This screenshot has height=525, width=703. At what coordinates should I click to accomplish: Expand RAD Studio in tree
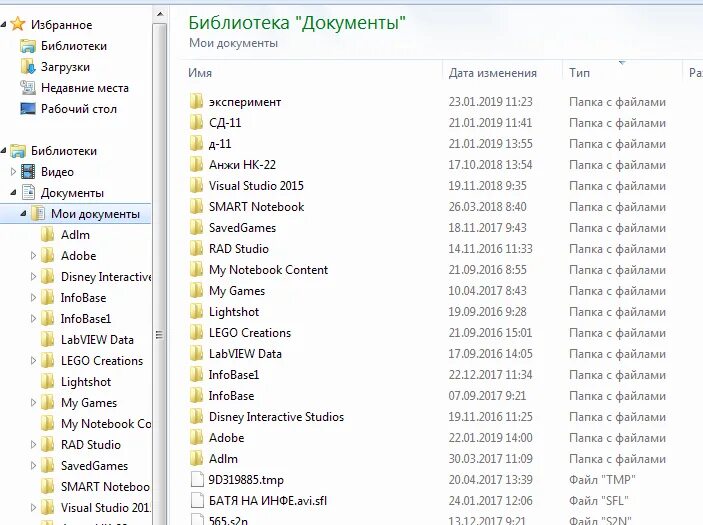coord(33,444)
